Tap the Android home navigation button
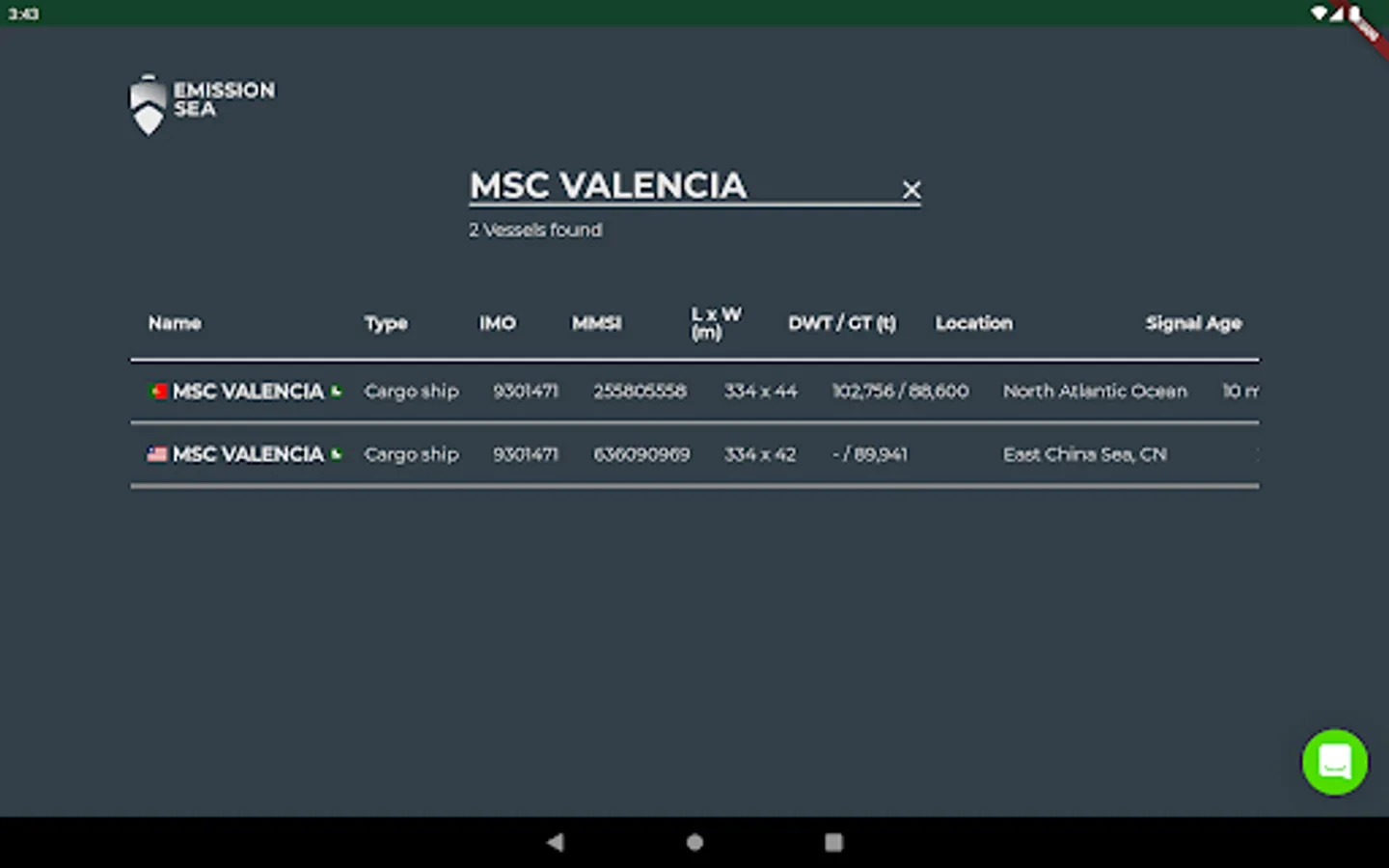Viewport: 1389px width, 868px height. (x=694, y=842)
